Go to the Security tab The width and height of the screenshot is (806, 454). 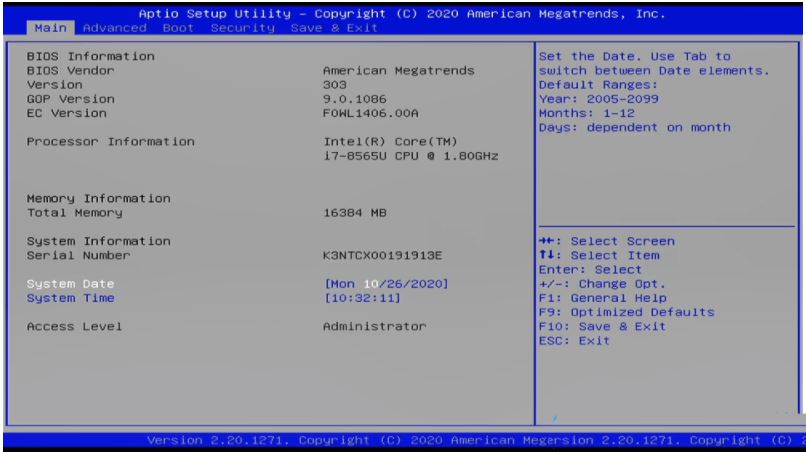pyautogui.click(x=243, y=28)
